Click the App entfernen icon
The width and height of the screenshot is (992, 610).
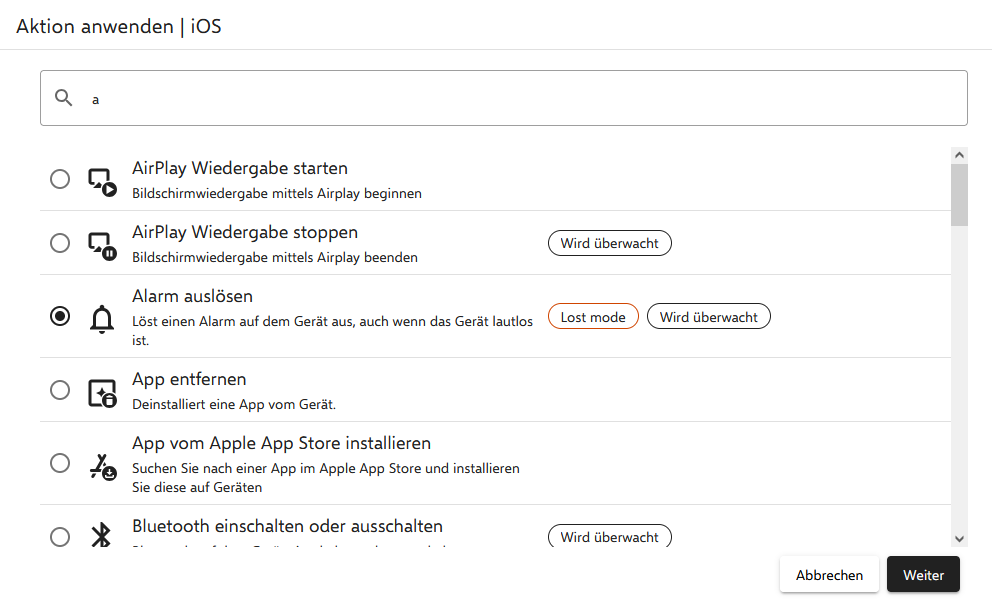pyautogui.click(x=102, y=392)
